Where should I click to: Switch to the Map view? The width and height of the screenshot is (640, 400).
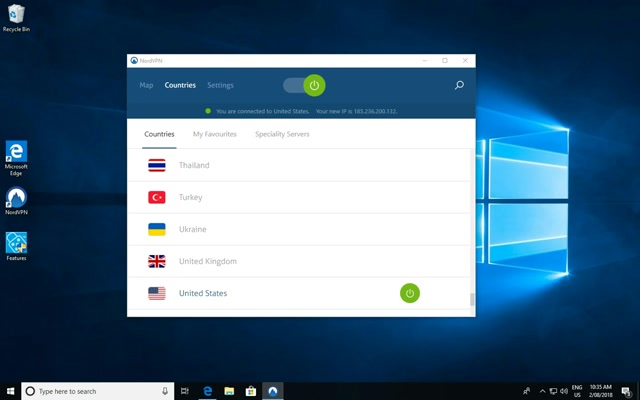click(x=147, y=86)
